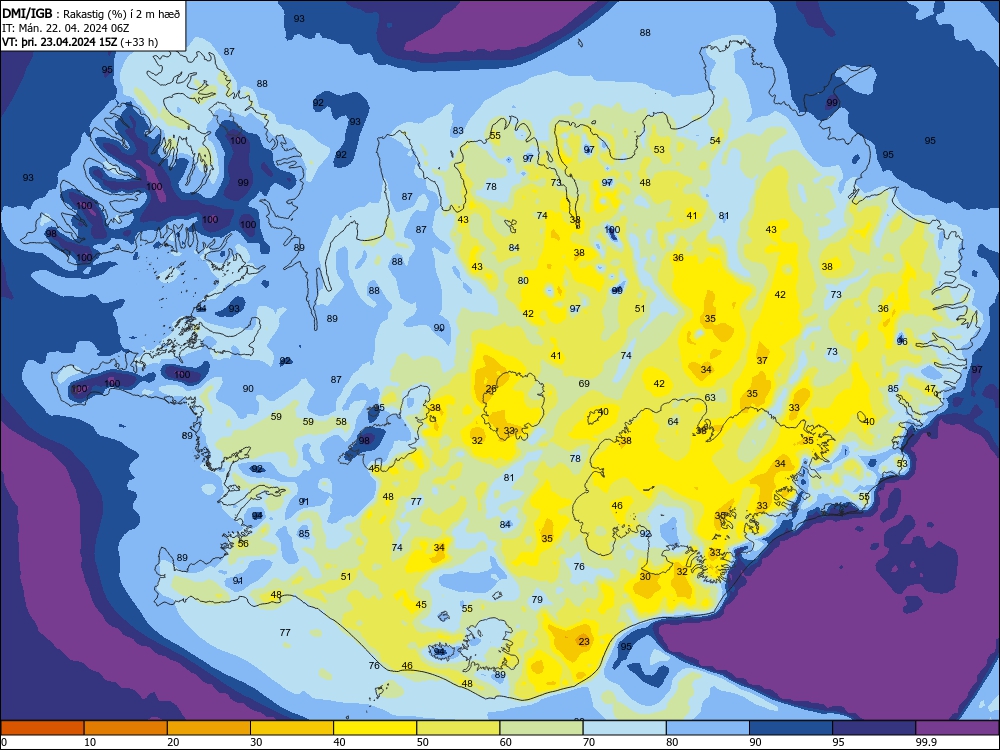Click the bright yellow 40–50 legend swatch
1000x750 pixels.
click(x=375, y=728)
